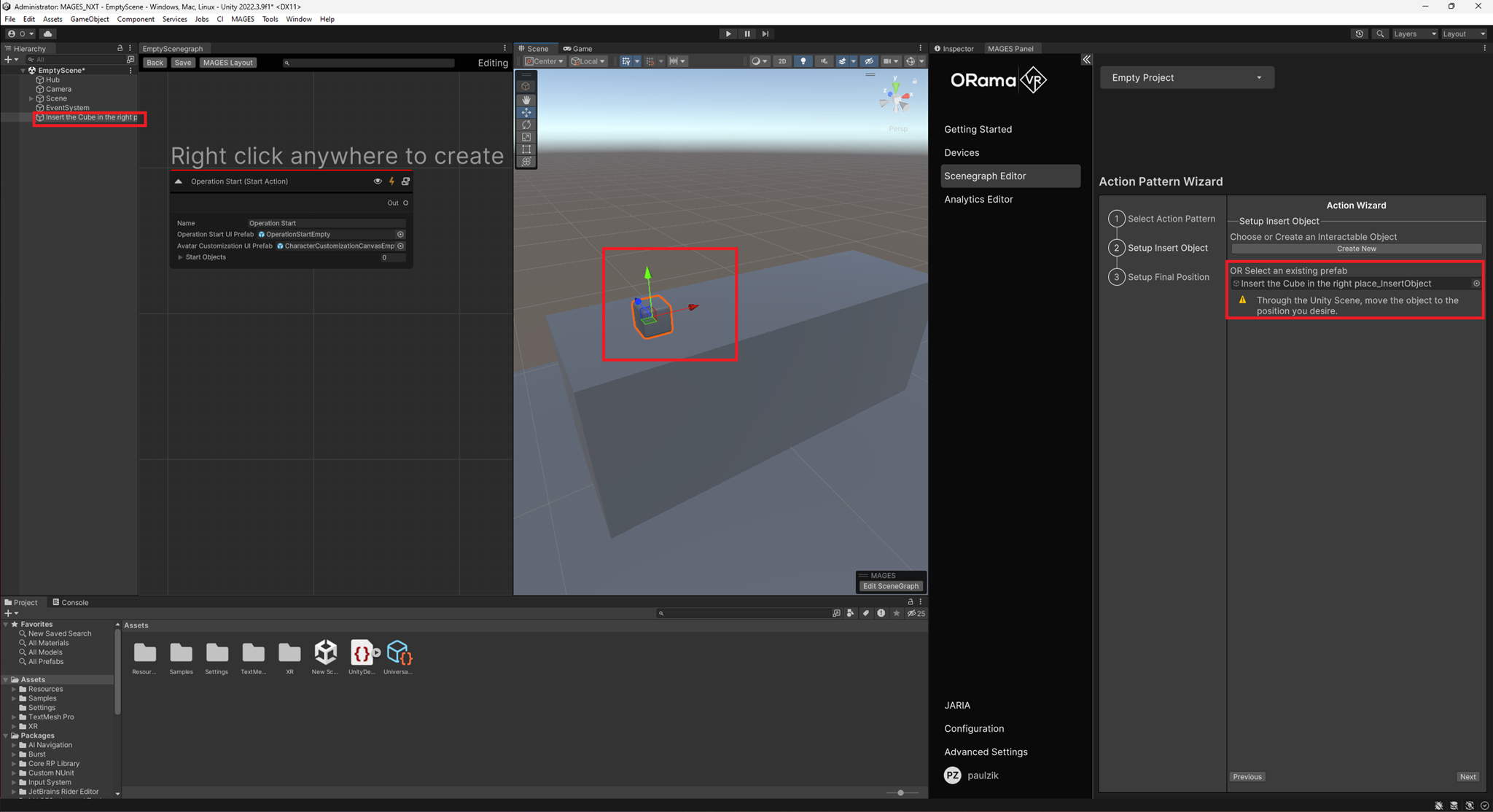Toggle the Hierarchy panel lock icon
The width and height of the screenshot is (1493, 812).
tap(120, 48)
